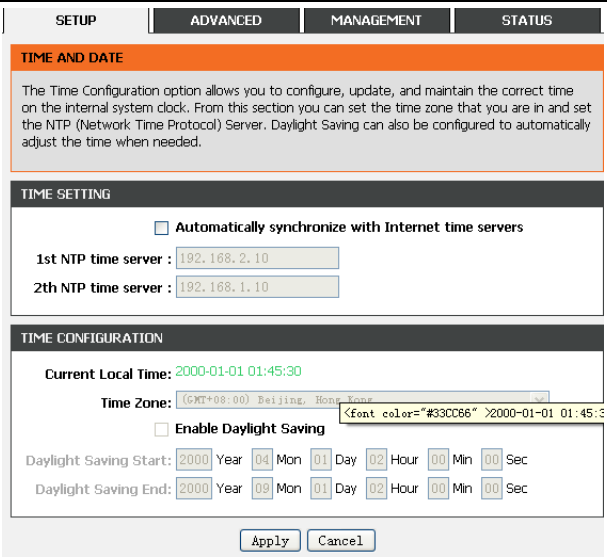The image size is (607, 557).
Task: Open the STATUS tab
Action: tap(527, 21)
